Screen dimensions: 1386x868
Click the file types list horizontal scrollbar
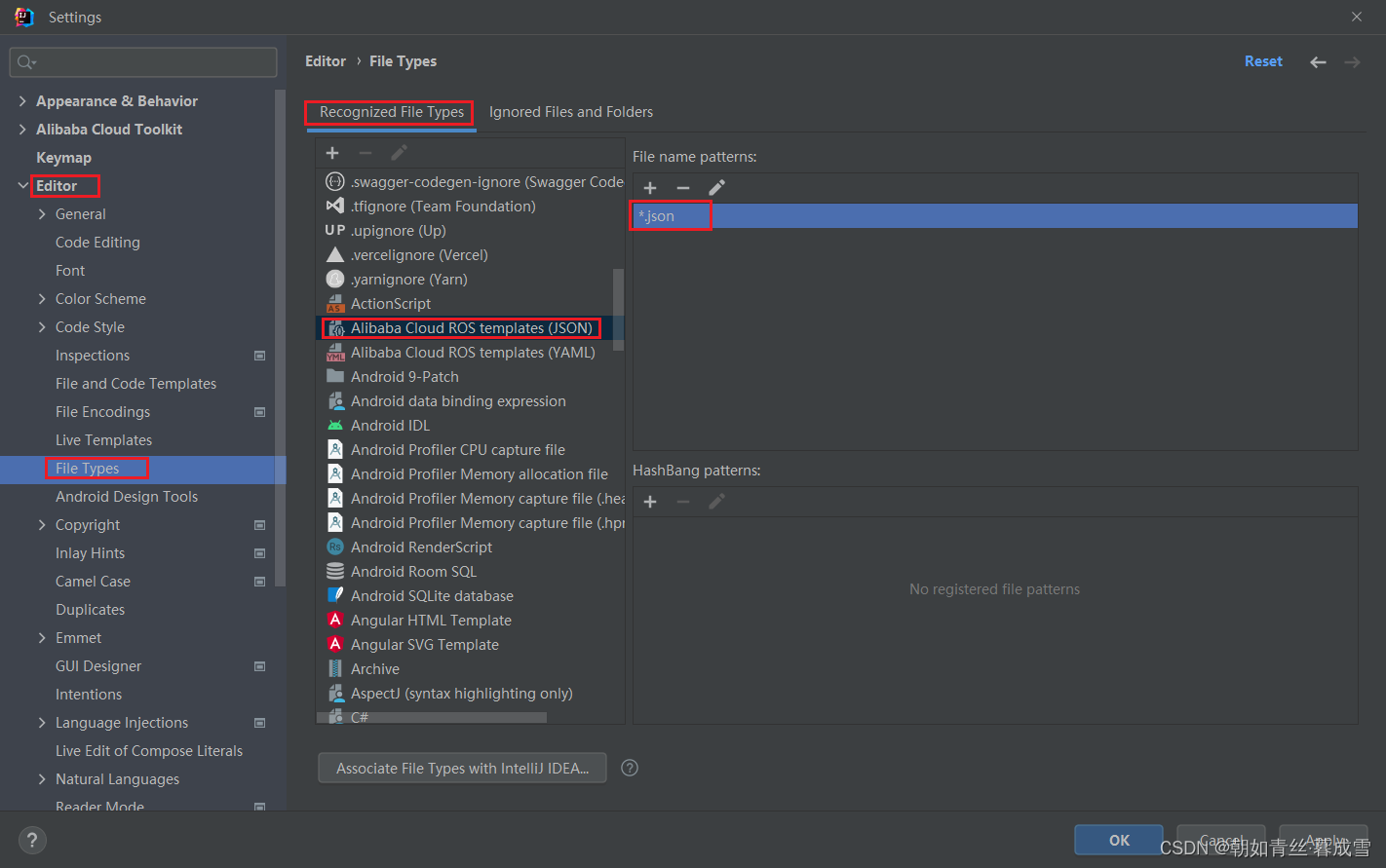point(431,718)
